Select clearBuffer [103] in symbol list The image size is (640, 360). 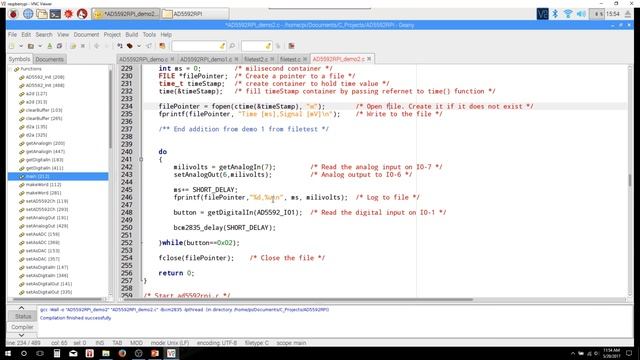pyautogui.click(x=44, y=110)
